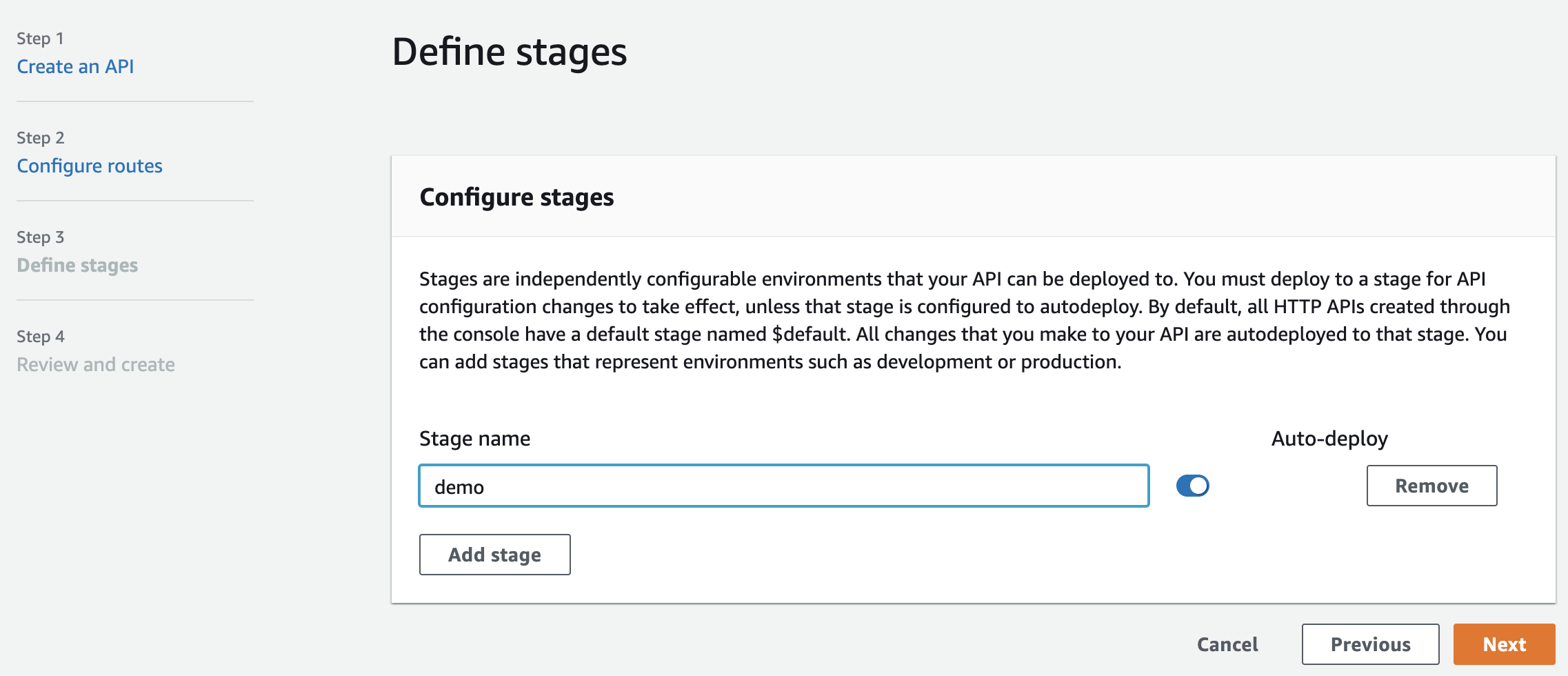Click the Stage name label

coord(474,438)
